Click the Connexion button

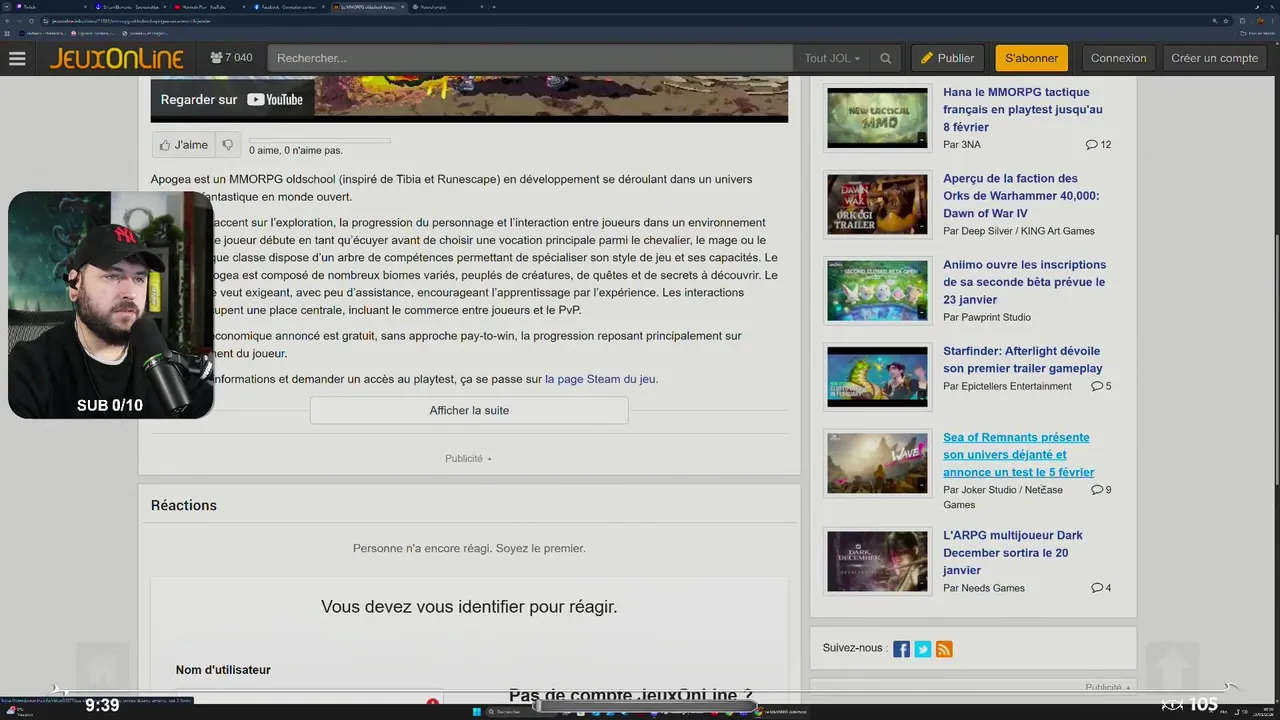(x=1118, y=58)
